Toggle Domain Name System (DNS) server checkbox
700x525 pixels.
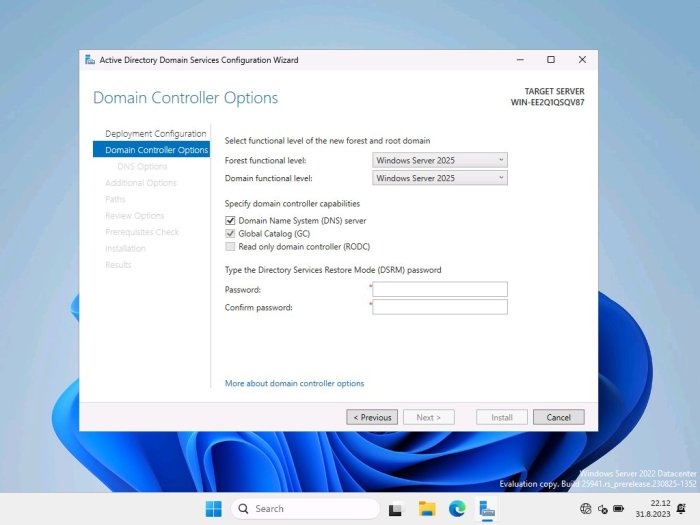coord(230,221)
